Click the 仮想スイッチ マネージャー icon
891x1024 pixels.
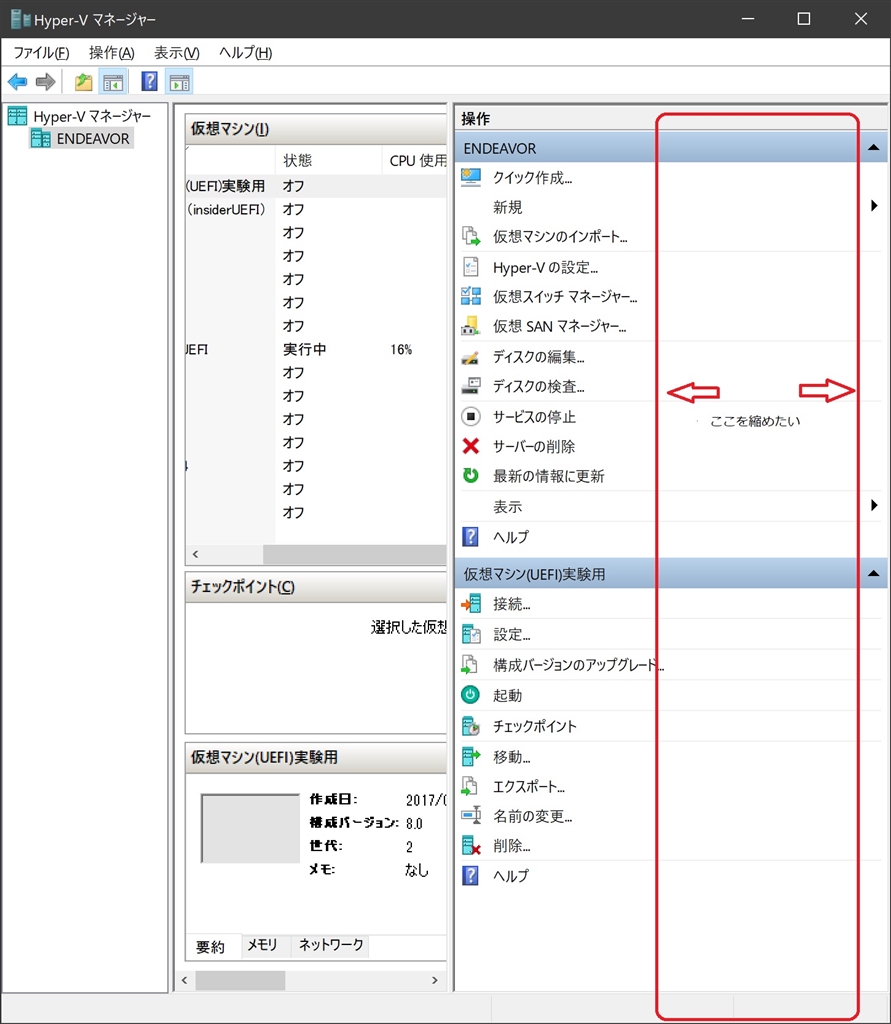(x=471, y=296)
